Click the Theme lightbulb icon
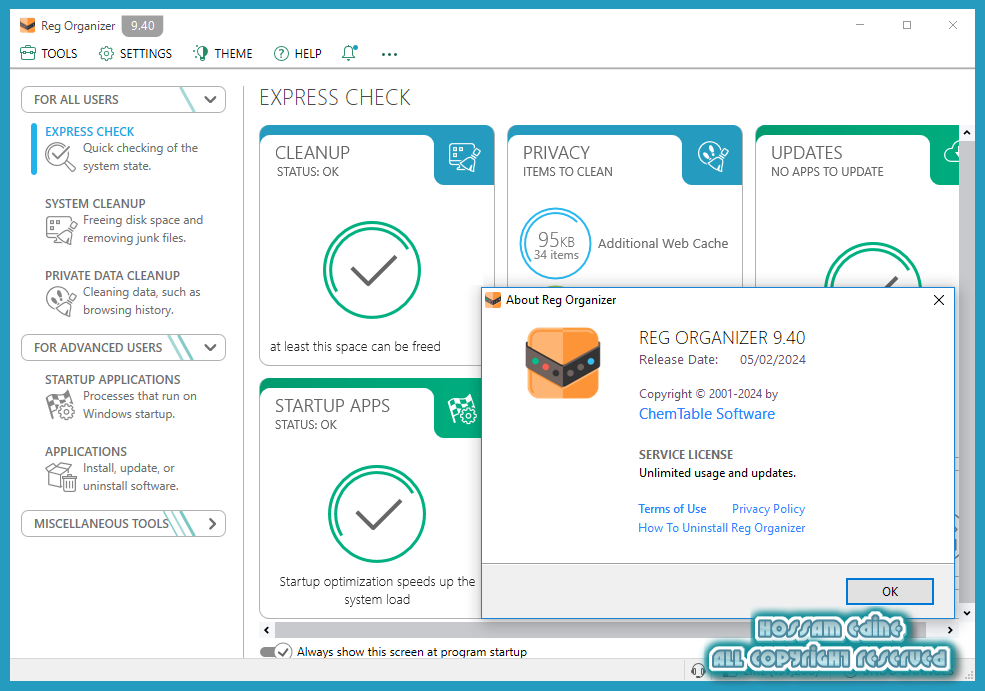Image resolution: width=985 pixels, height=691 pixels. click(x=201, y=53)
